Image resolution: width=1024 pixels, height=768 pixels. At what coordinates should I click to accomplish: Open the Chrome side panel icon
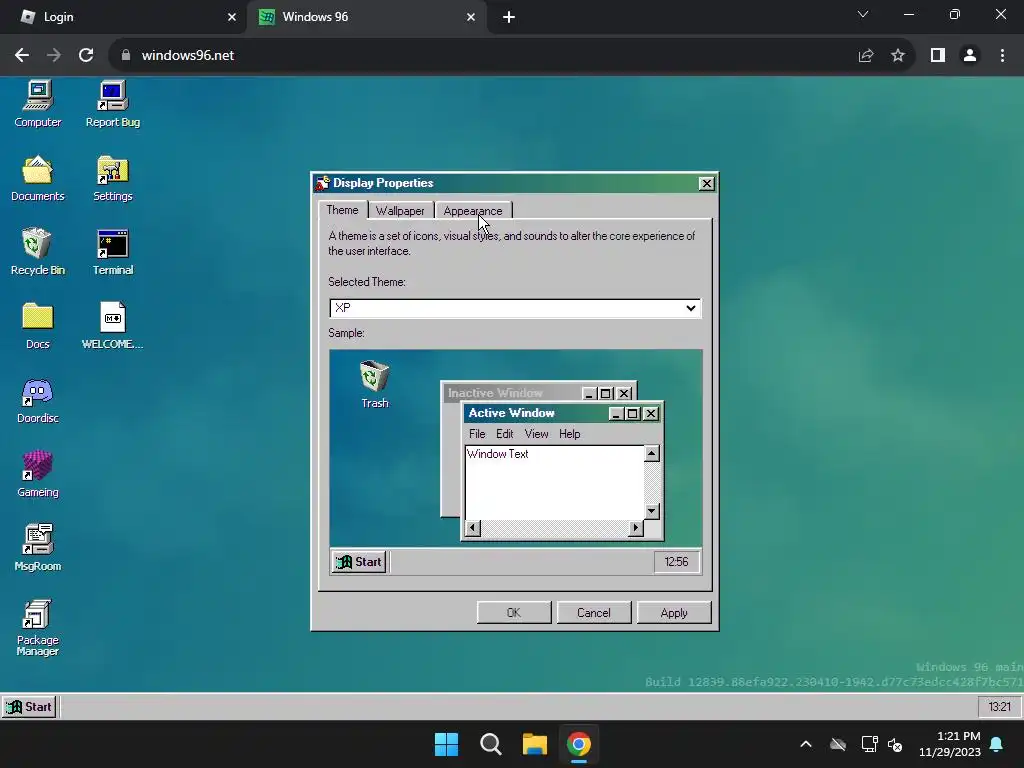tap(938, 56)
